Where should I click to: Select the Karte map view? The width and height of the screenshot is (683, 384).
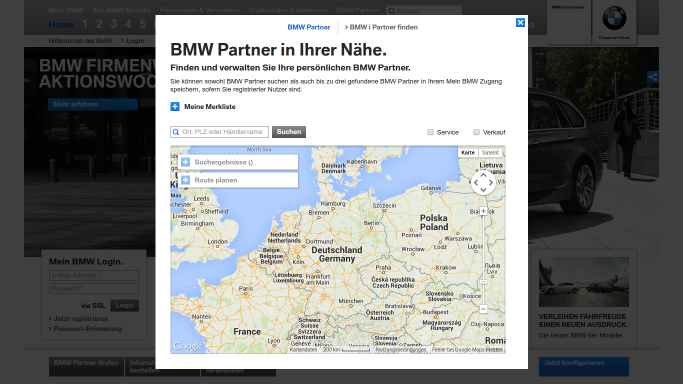(x=468, y=153)
